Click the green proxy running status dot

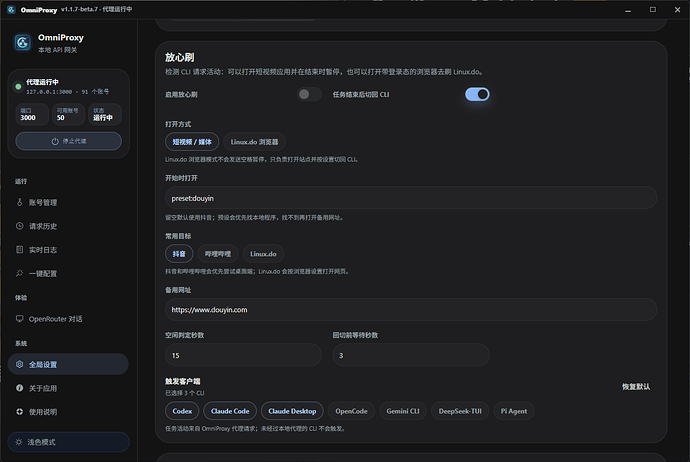pos(18,87)
